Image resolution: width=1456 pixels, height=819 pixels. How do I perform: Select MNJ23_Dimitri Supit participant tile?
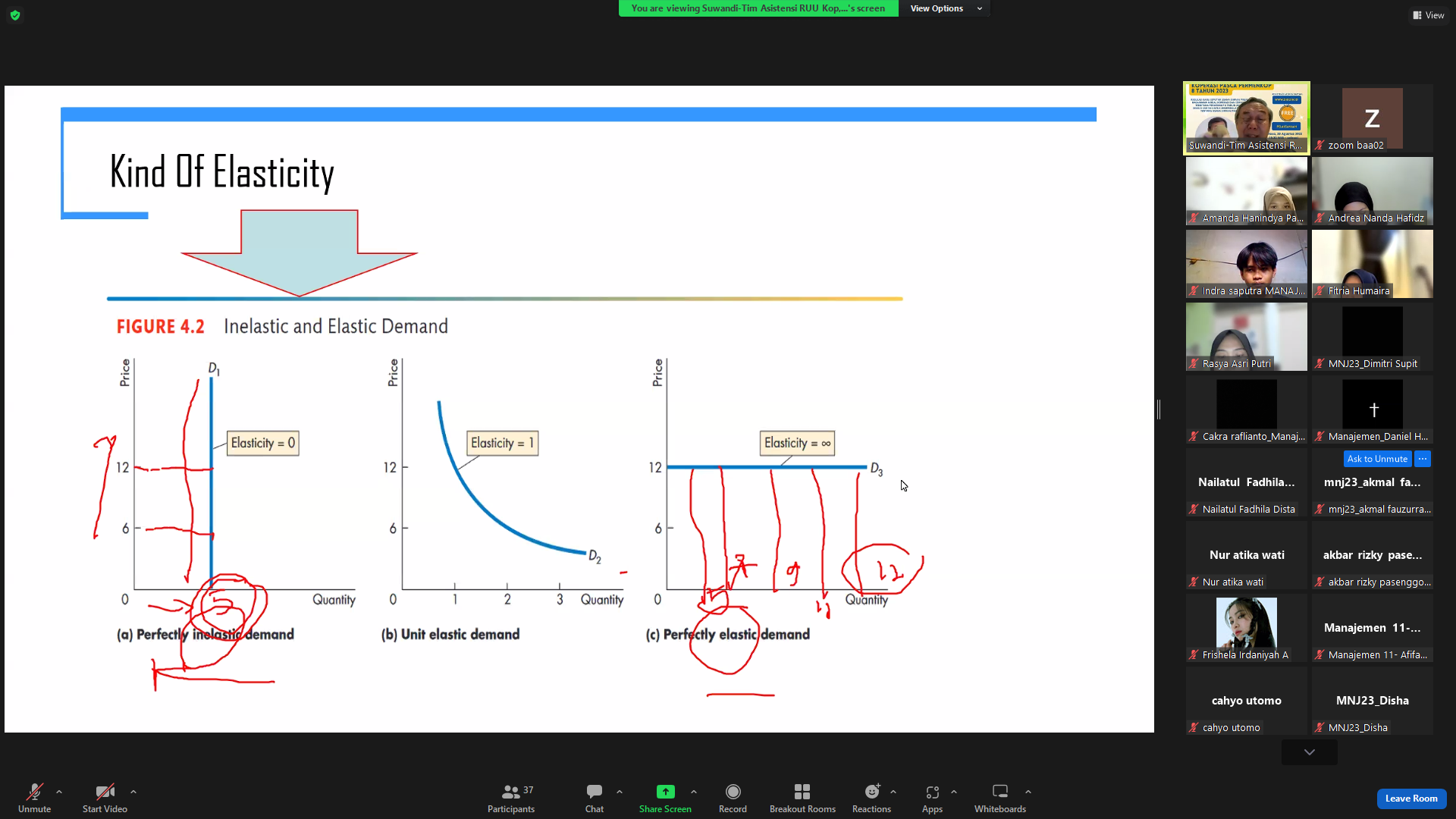pyautogui.click(x=1373, y=337)
